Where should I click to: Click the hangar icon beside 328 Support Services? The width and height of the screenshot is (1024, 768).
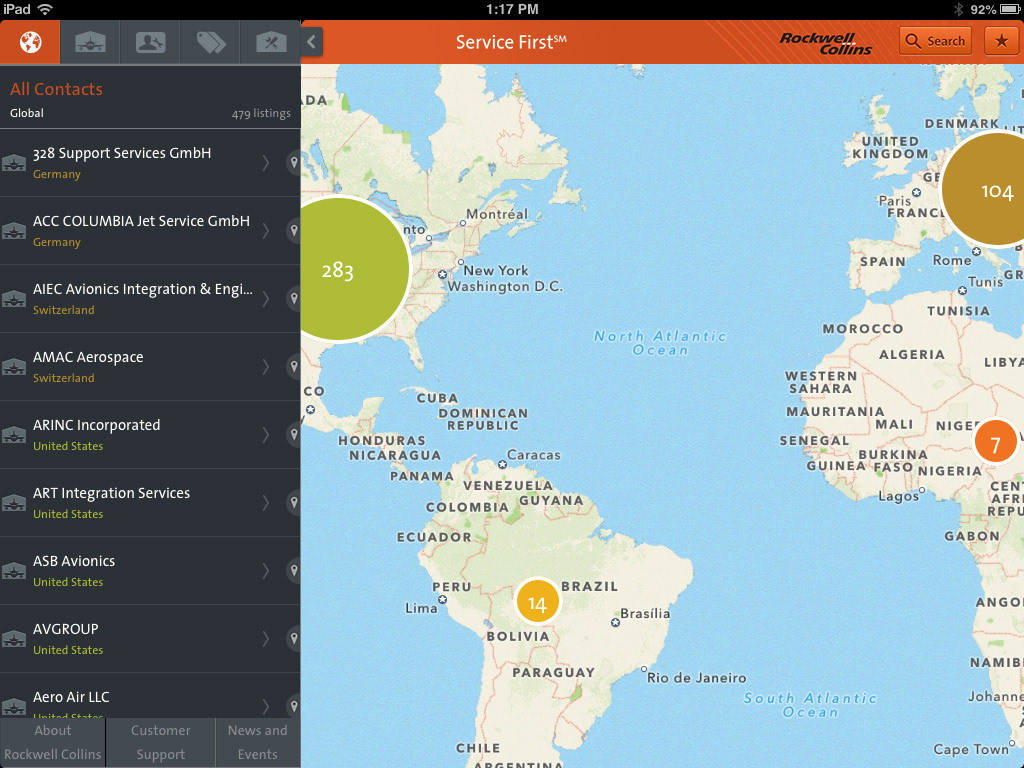point(14,163)
